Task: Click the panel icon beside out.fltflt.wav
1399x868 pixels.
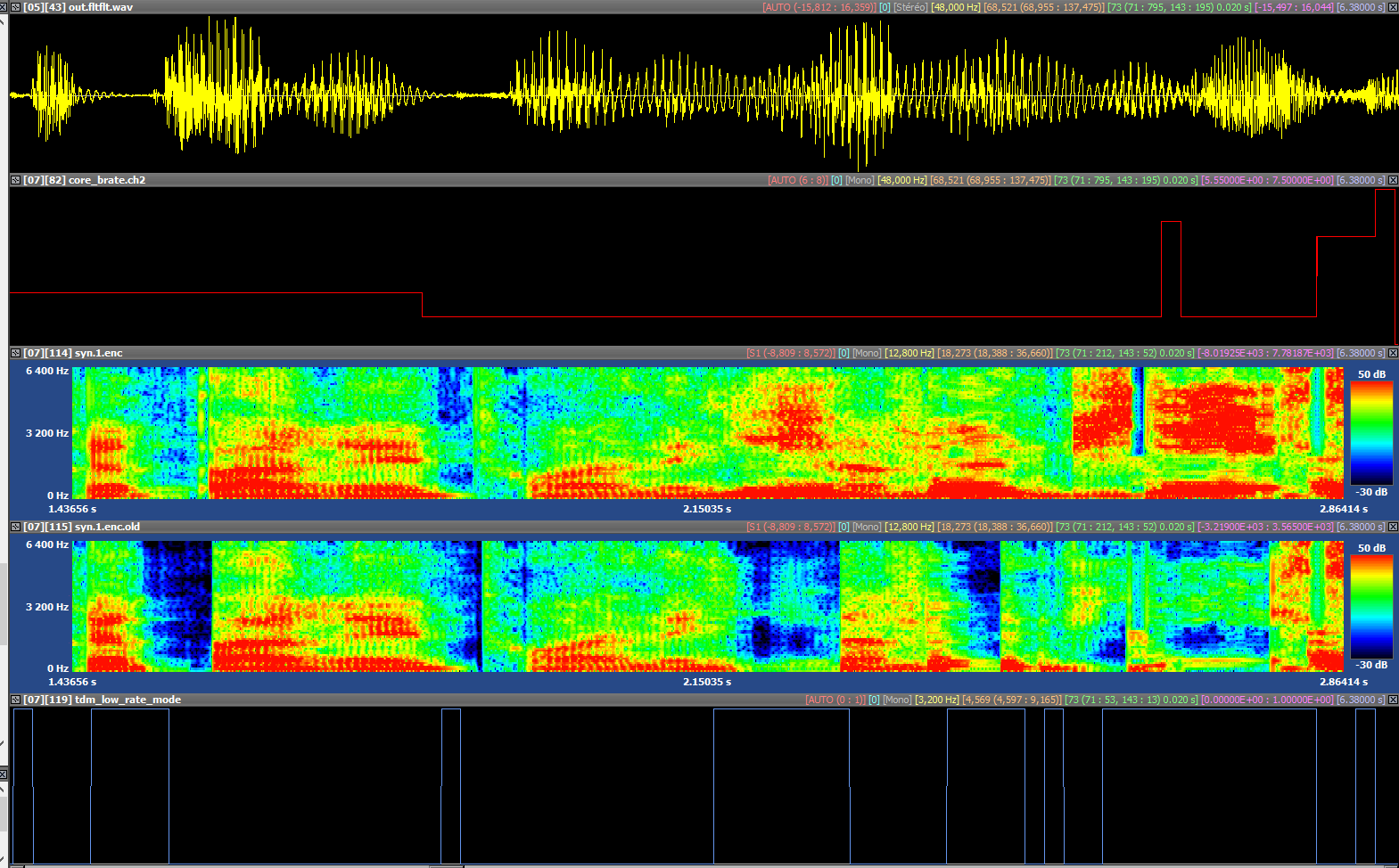Action: point(15,7)
